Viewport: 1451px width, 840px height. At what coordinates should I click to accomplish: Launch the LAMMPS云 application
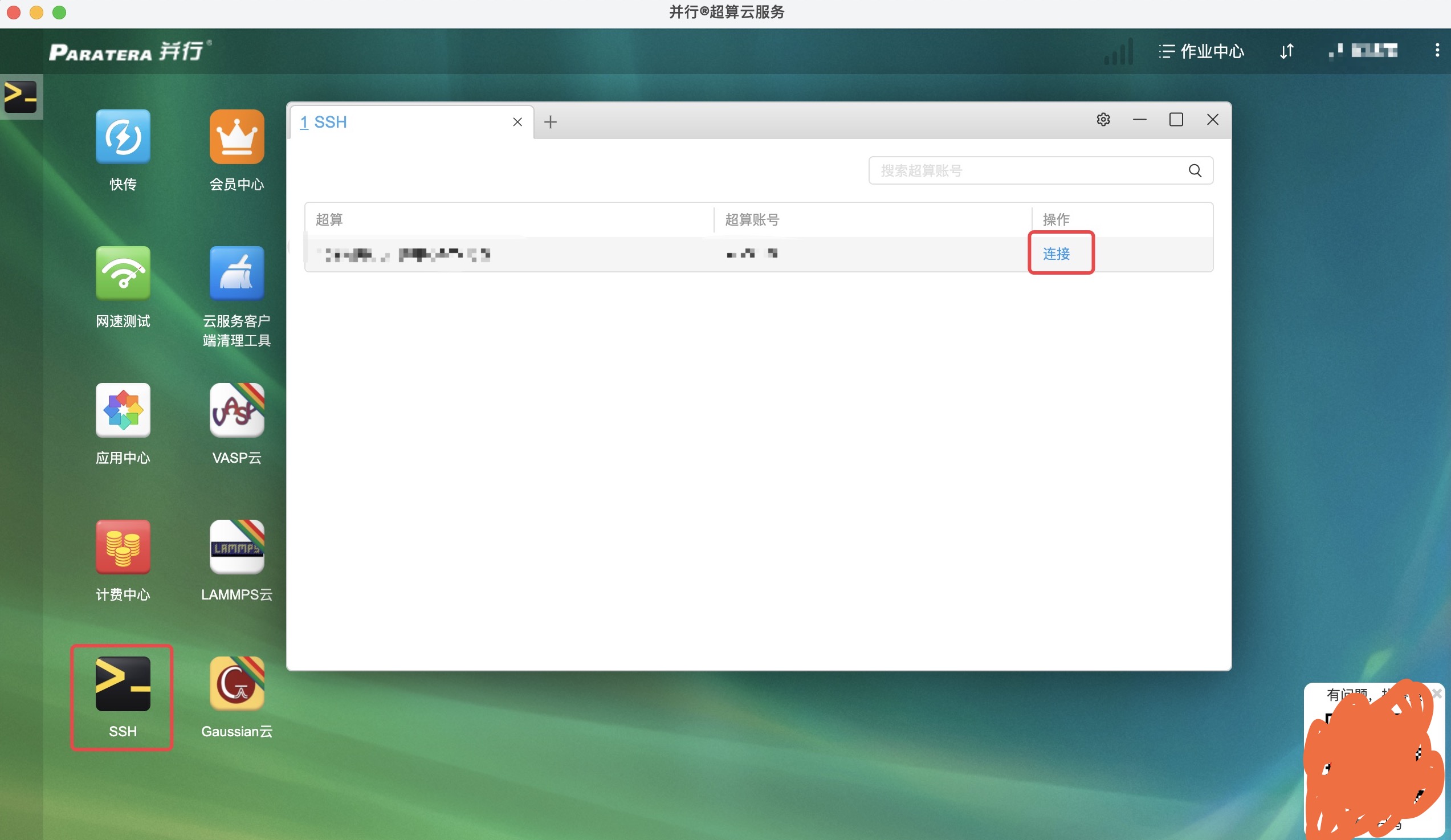pos(237,547)
